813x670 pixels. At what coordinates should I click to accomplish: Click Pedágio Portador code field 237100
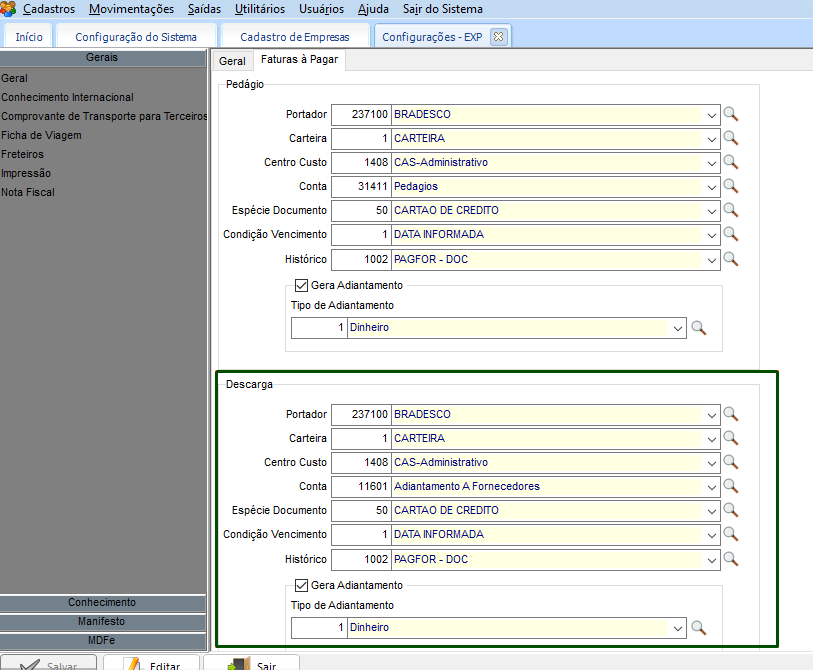point(361,115)
